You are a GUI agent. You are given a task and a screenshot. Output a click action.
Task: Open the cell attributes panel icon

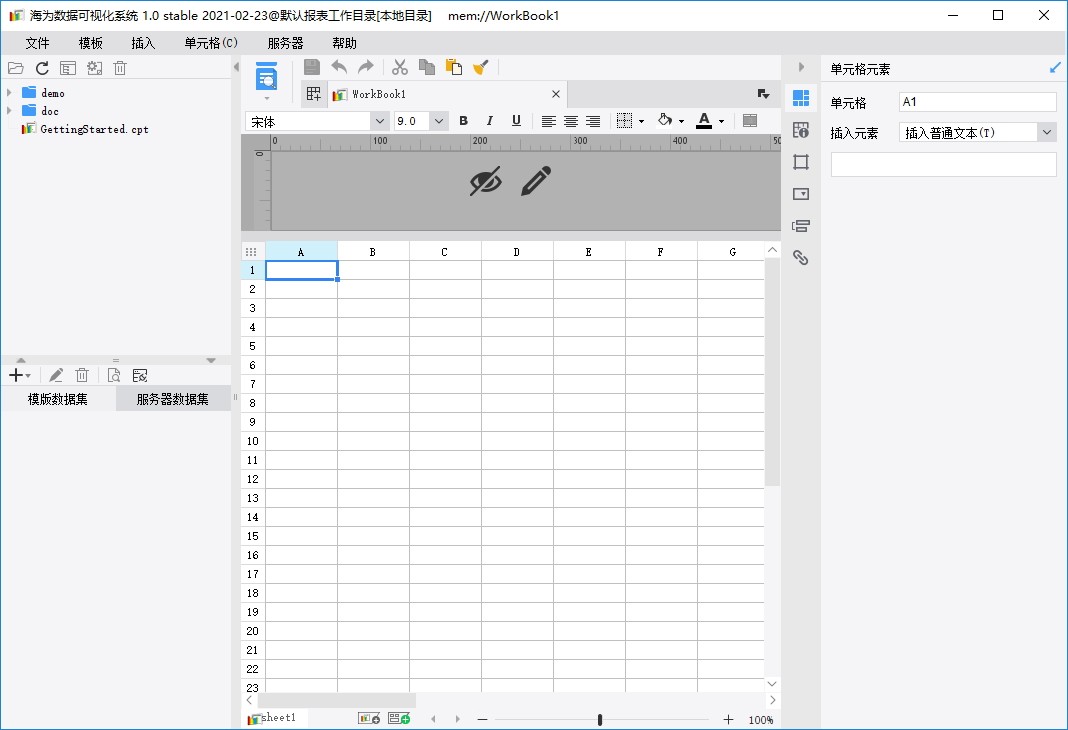point(801,130)
